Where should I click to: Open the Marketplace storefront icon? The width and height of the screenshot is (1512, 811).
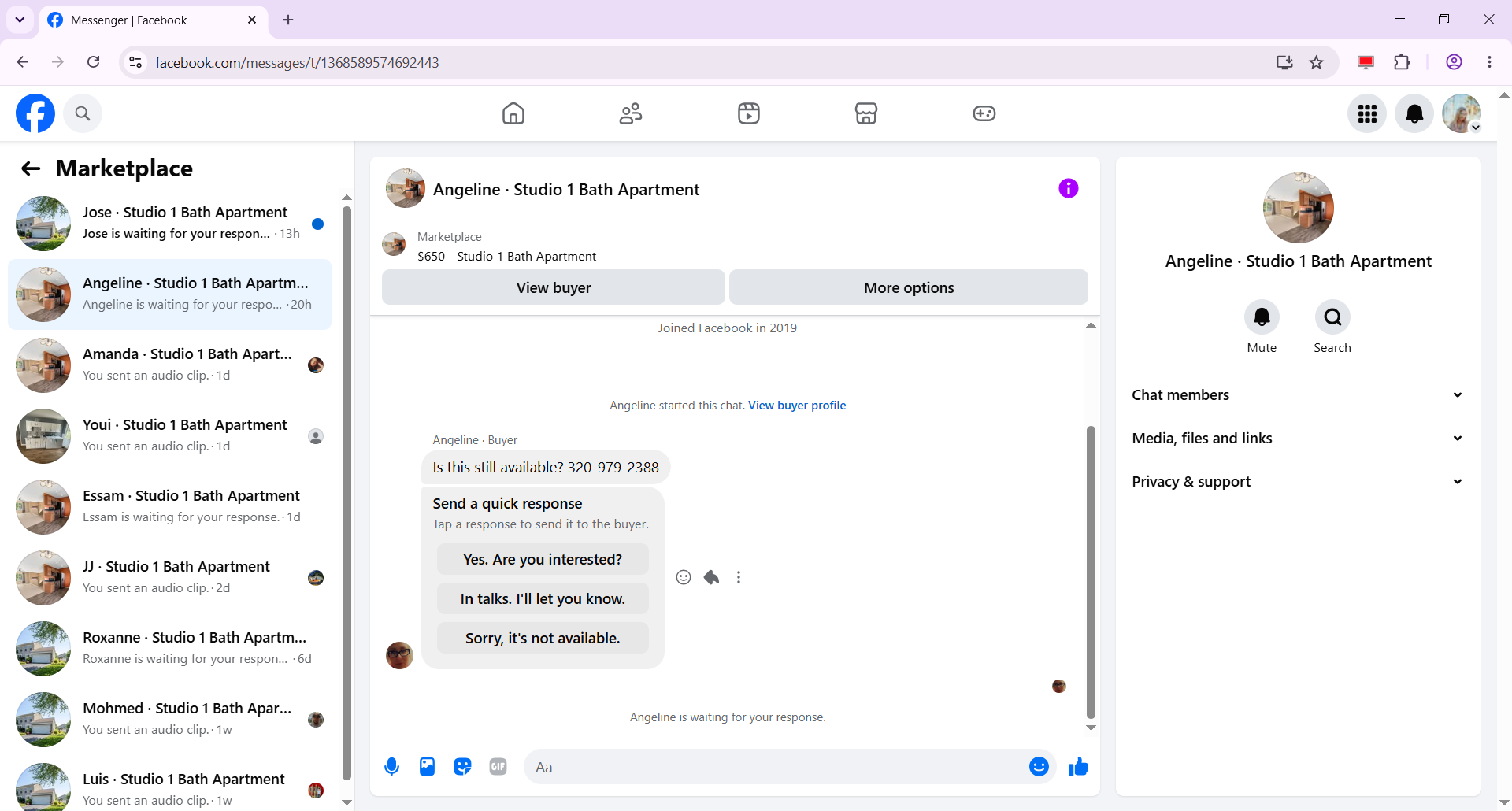pos(866,113)
